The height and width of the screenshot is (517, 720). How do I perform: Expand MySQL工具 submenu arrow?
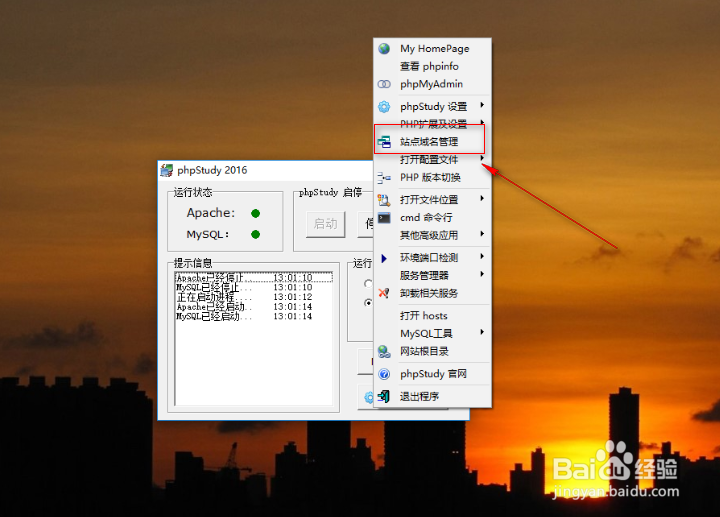[x=482, y=332]
